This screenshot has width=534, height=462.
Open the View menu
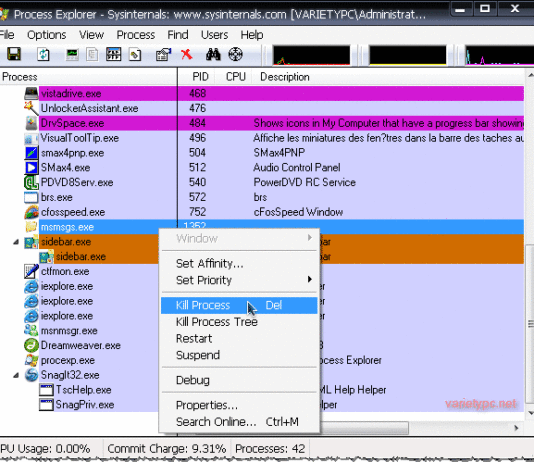91,35
